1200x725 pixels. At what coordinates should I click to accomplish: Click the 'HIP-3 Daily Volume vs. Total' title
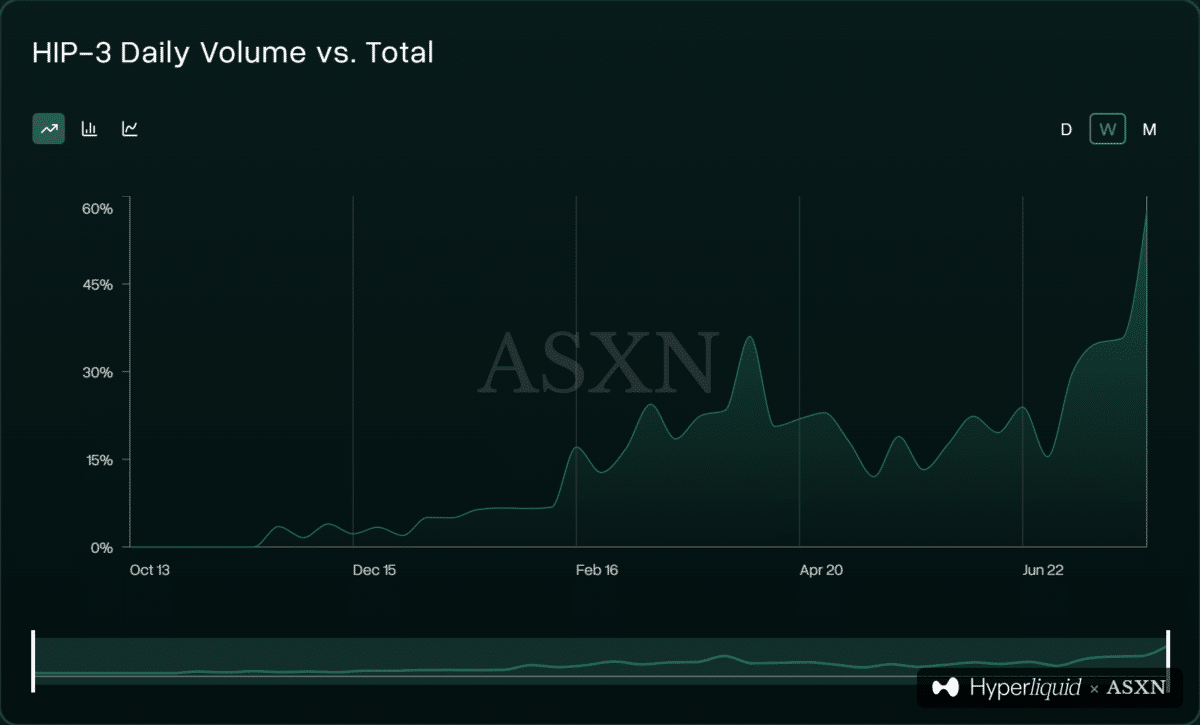click(233, 53)
